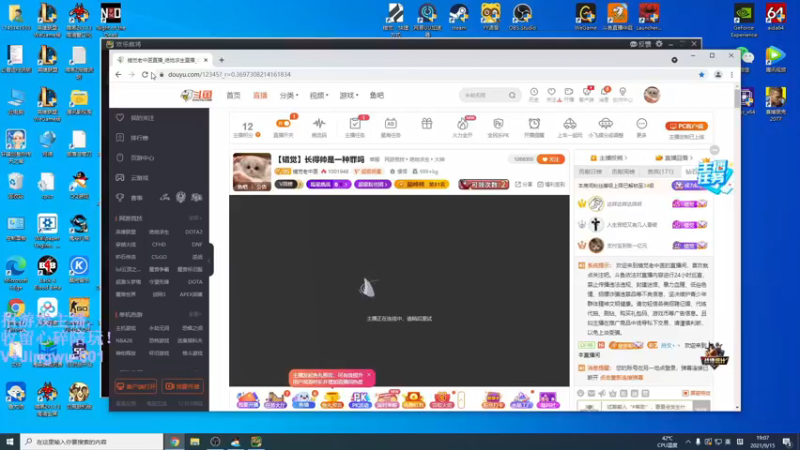Open the 更多 three-dots more icon
The width and height of the screenshot is (800, 450).
(642, 123)
